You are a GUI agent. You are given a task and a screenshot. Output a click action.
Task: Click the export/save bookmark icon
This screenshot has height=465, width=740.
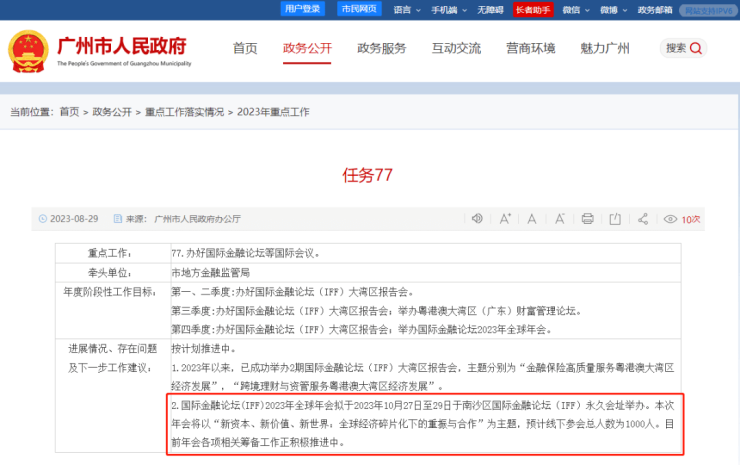pos(615,219)
